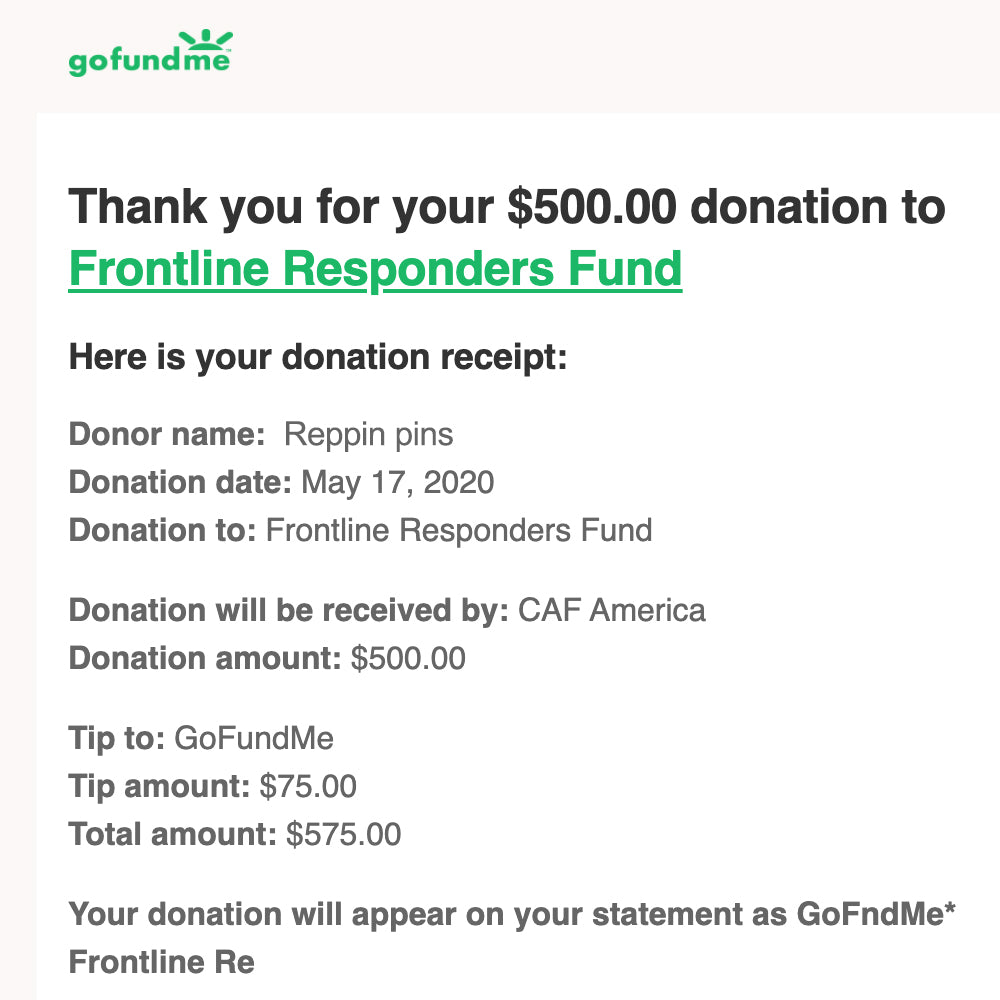
Task: Click the tip amount value '$75.00'
Action: click(308, 786)
